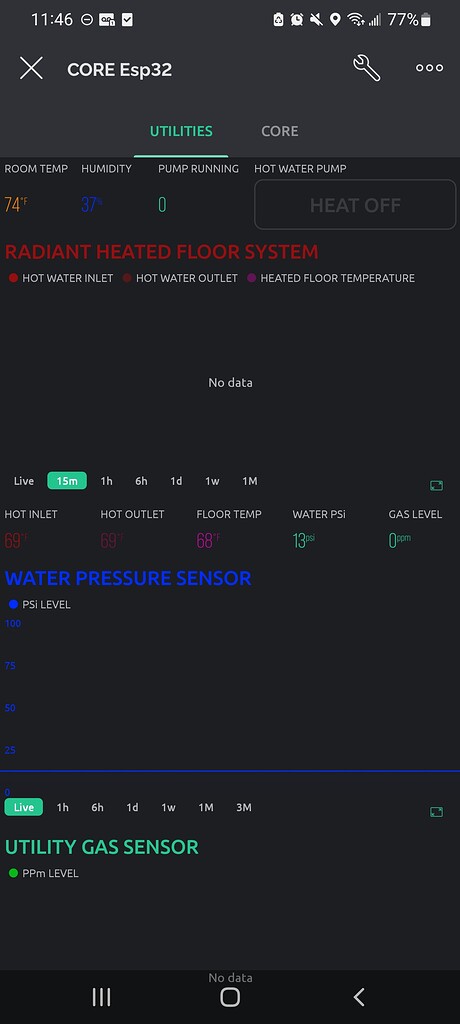The width and height of the screenshot is (460, 1024).
Task: Toggle the HOT WATER OUTLET legend series
Action: pos(180,278)
